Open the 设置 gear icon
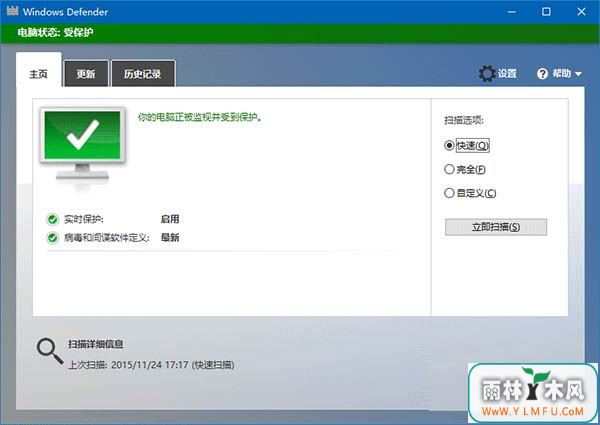600x425 pixels. pos(487,73)
